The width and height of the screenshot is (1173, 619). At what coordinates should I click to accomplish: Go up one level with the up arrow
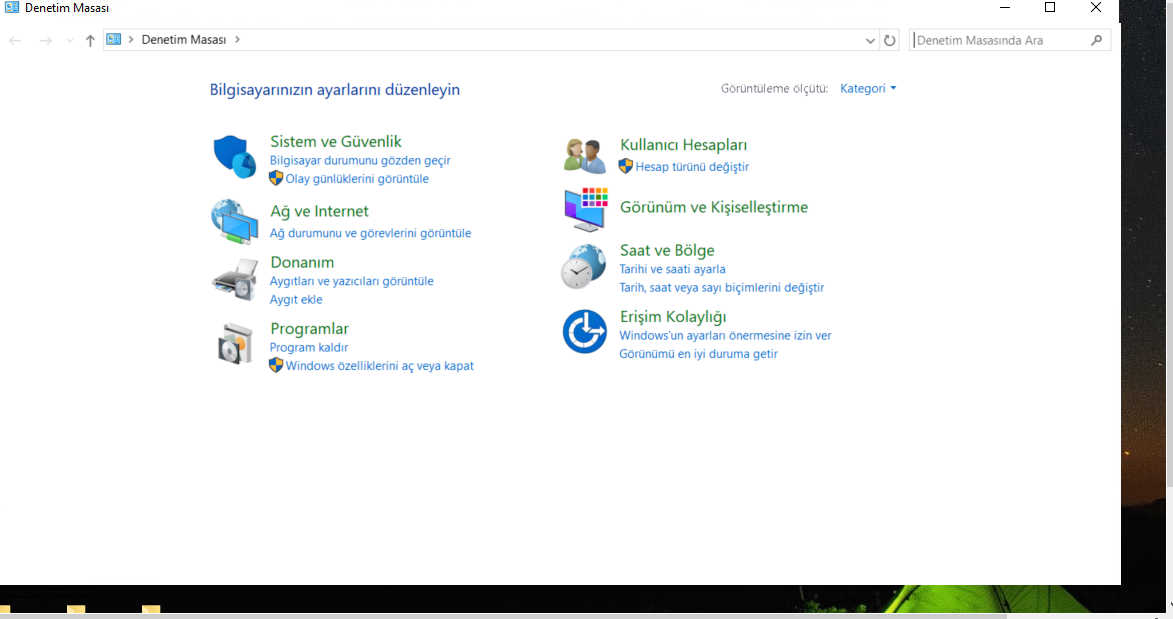(x=90, y=40)
